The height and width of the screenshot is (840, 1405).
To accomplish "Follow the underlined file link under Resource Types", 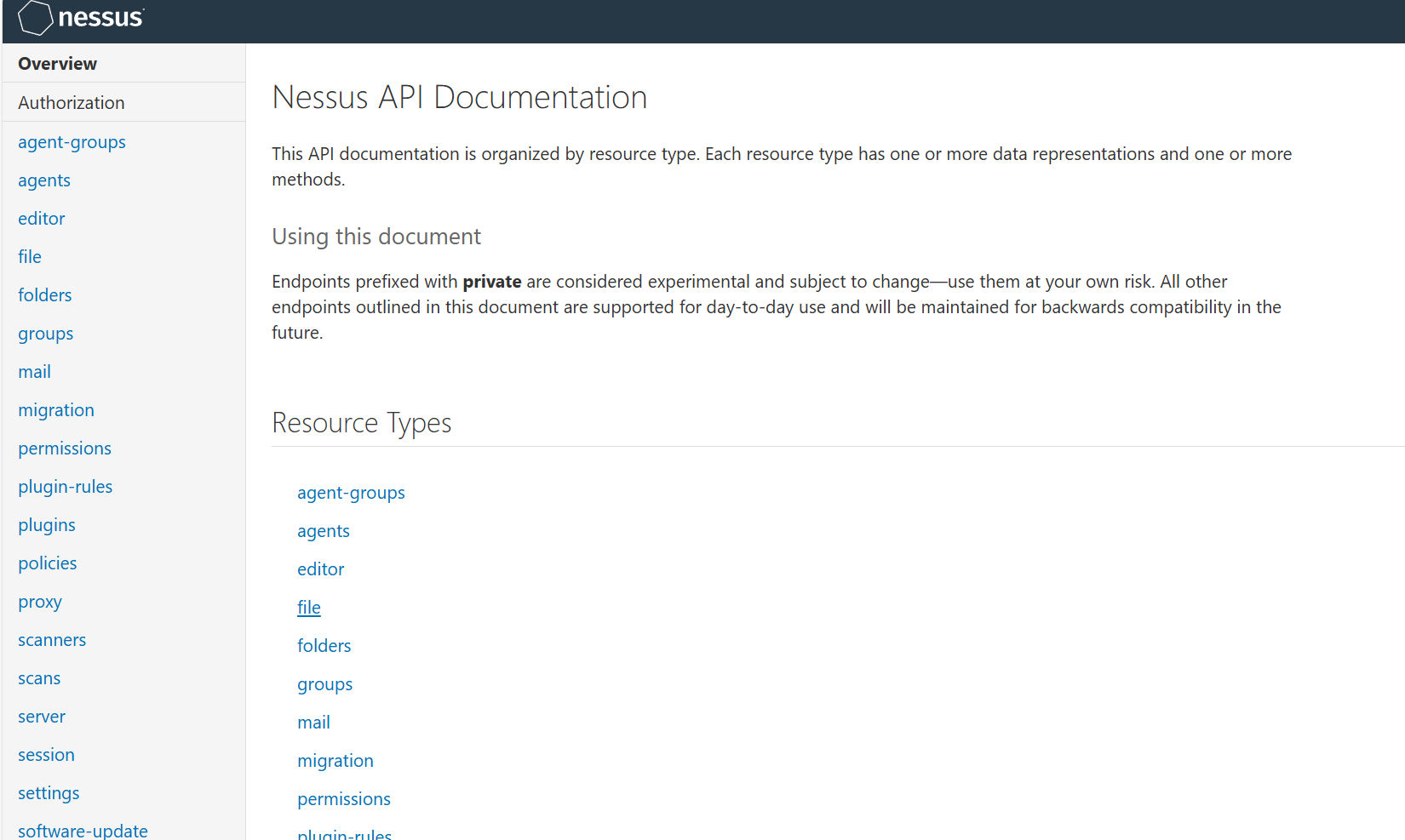I will click(x=309, y=608).
